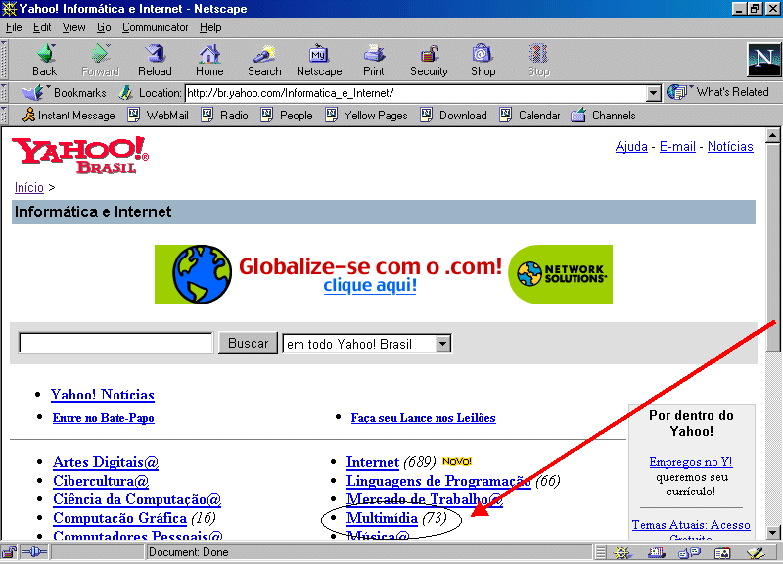Open the Edit menu
The height and width of the screenshot is (564, 783).
[42, 27]
